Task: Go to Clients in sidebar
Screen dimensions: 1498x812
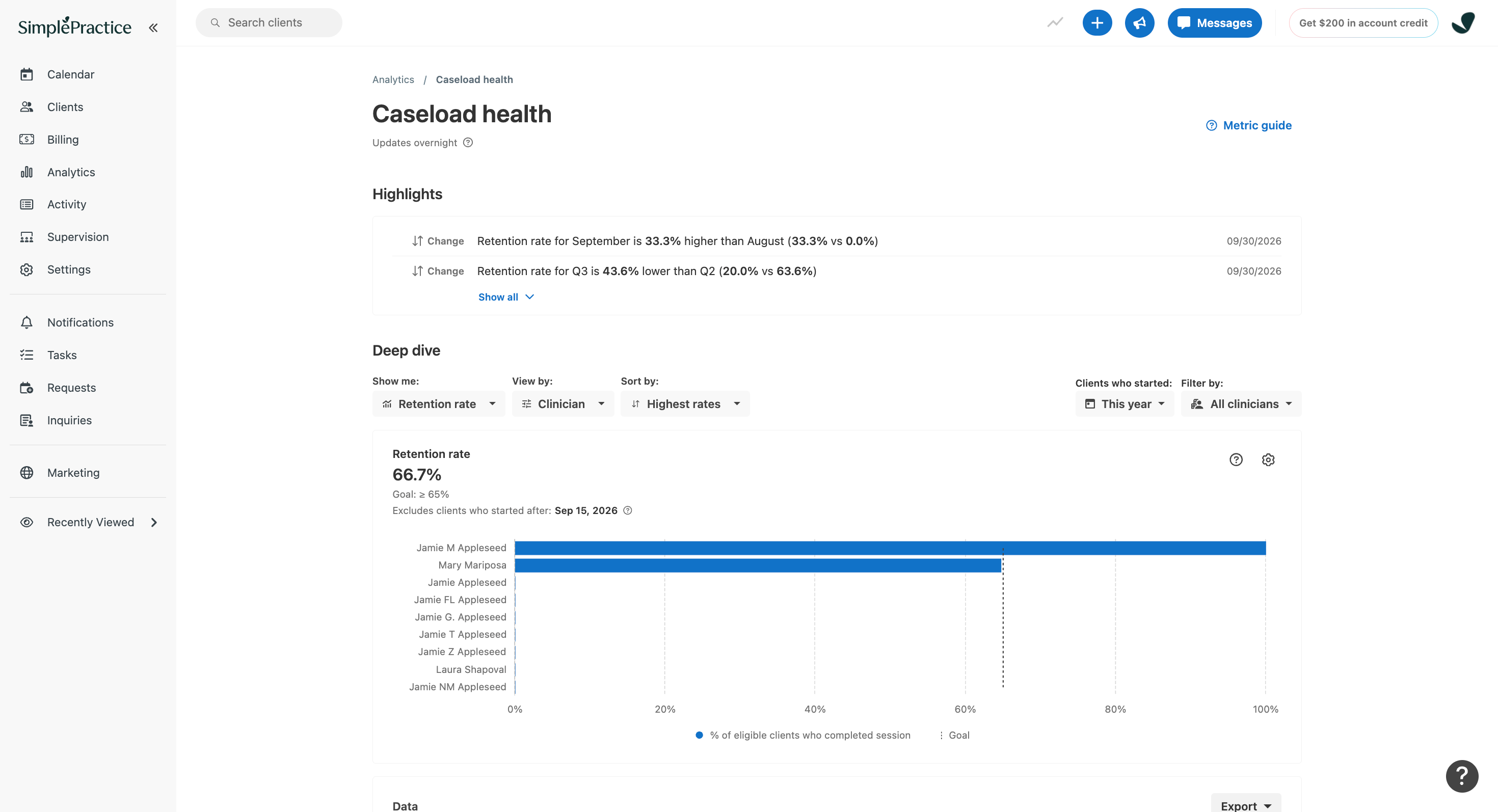Action: point(65,107)
